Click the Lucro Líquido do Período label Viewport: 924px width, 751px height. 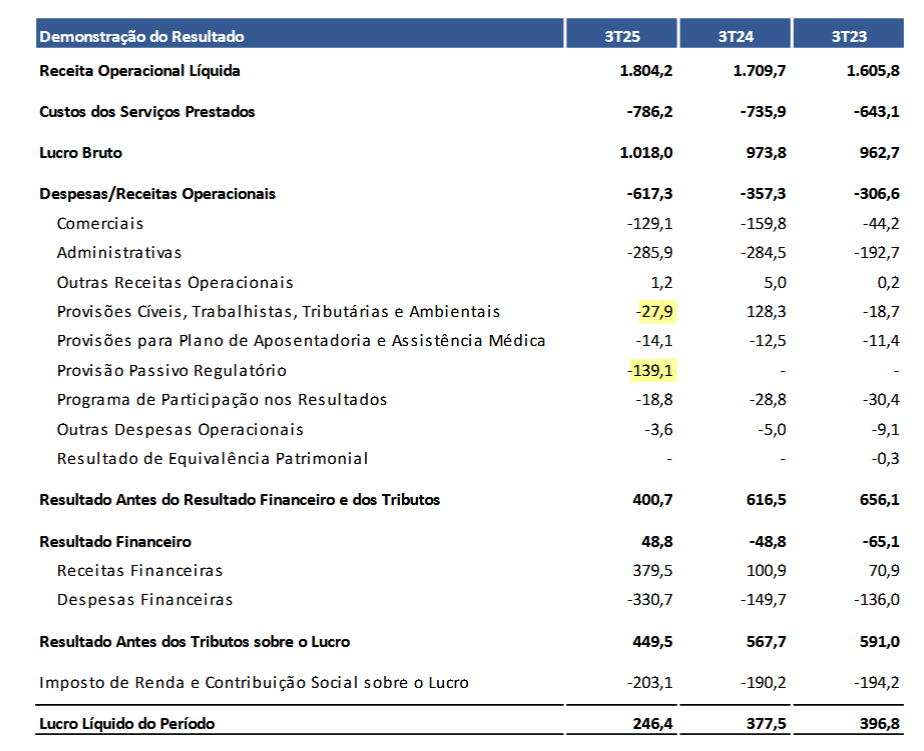click(x=127, y=724)
